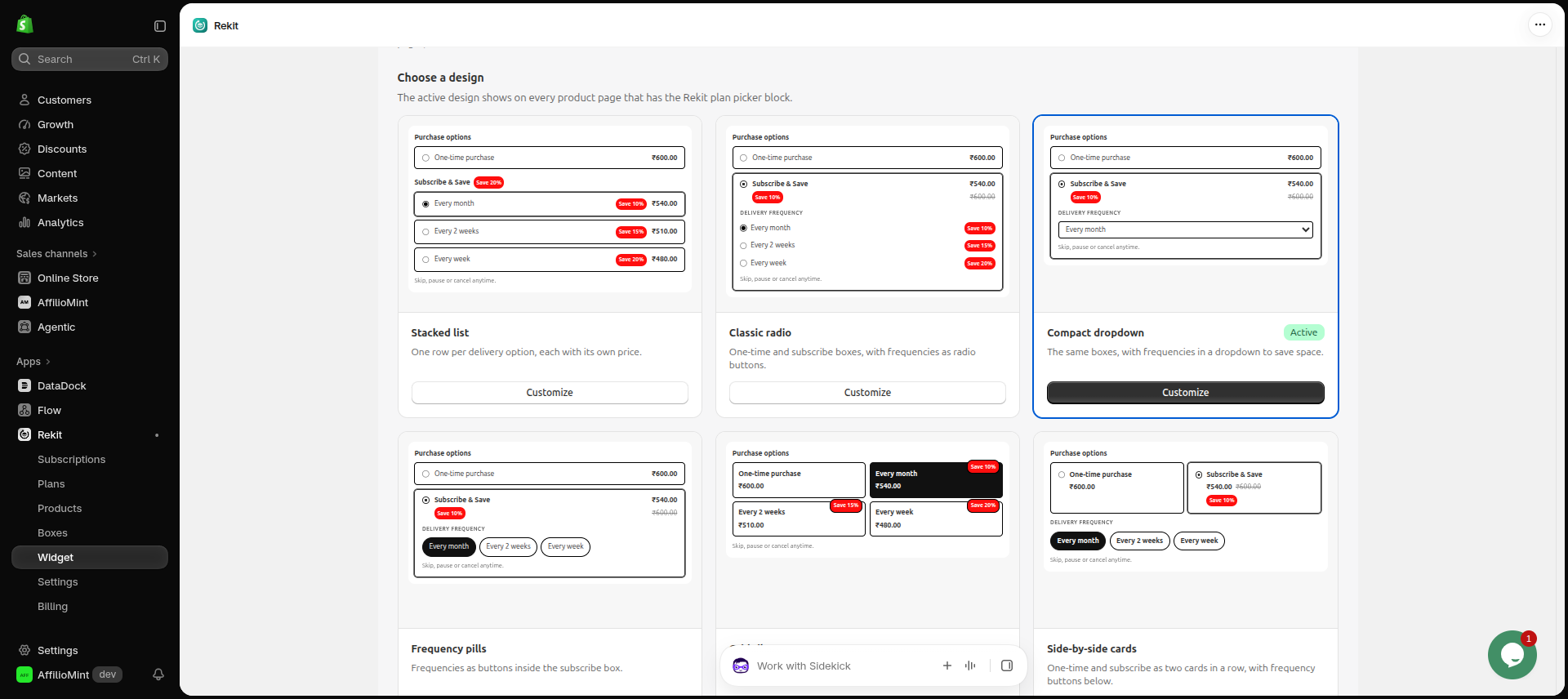Screen dimensions: 1568x699
Task: Select Every 2 weeks radio in Stacked list preview
Action: click(425, 232)
